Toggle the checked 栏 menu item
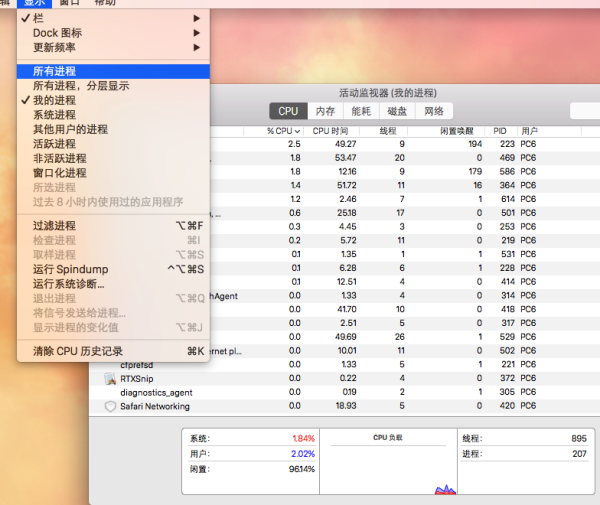Viewport: 600px width, 505px height. click(113, 18)
